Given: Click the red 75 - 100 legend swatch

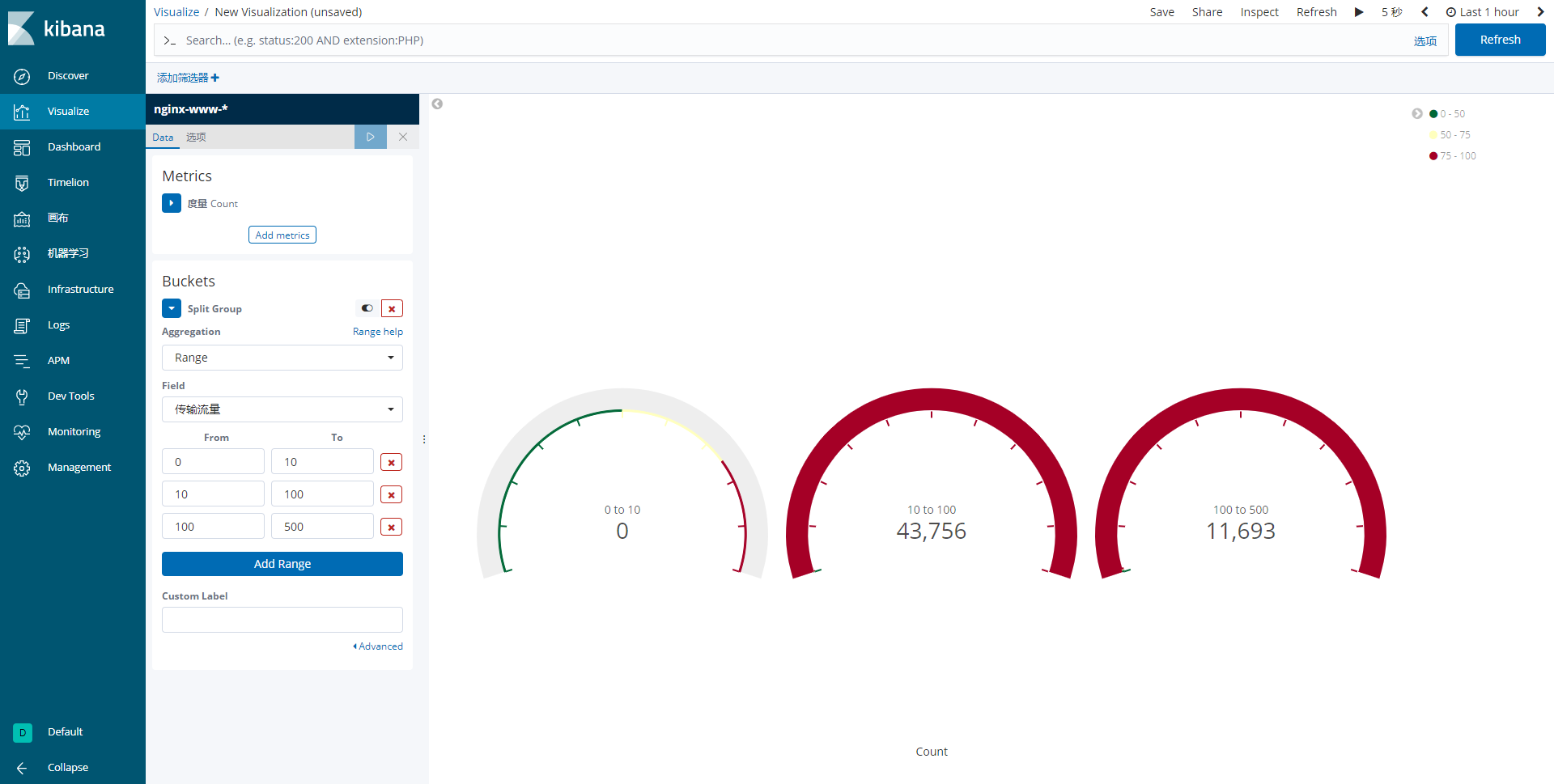Looking at the screenshot, I should (1433, 156).
